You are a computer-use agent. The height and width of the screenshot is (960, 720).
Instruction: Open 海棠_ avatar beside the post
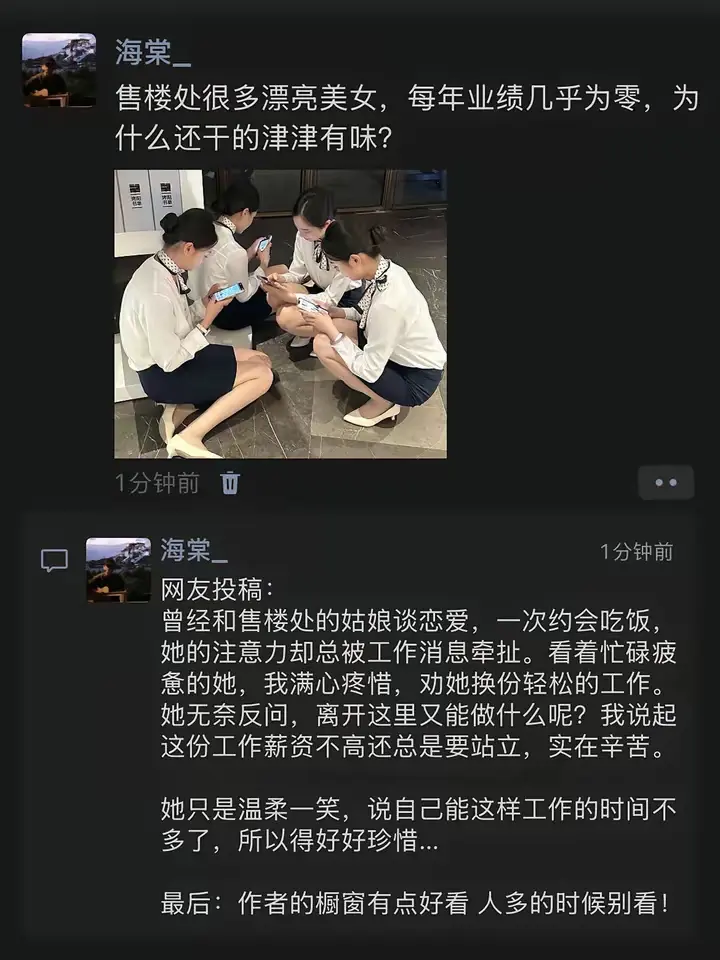pos(59,70)
